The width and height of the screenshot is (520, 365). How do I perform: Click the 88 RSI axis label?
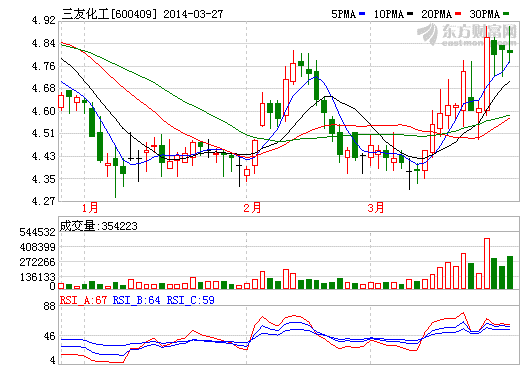pyautogui.click(x=49, y=306)
